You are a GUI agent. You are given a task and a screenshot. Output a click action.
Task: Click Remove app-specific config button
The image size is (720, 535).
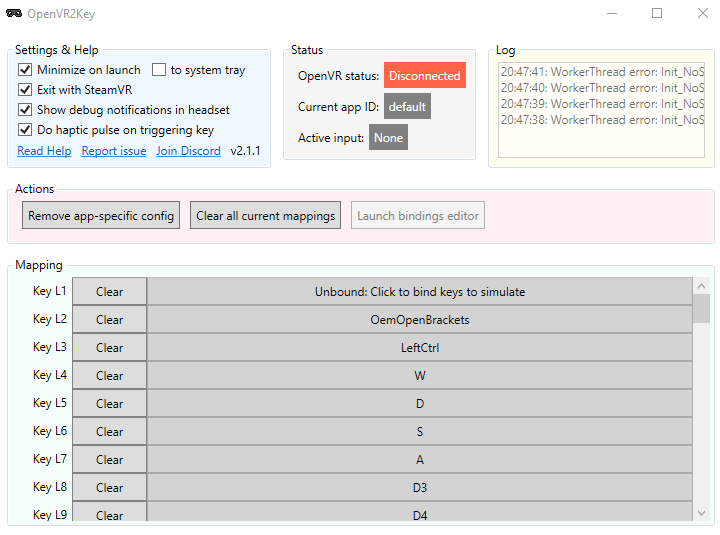pos(101,215)
